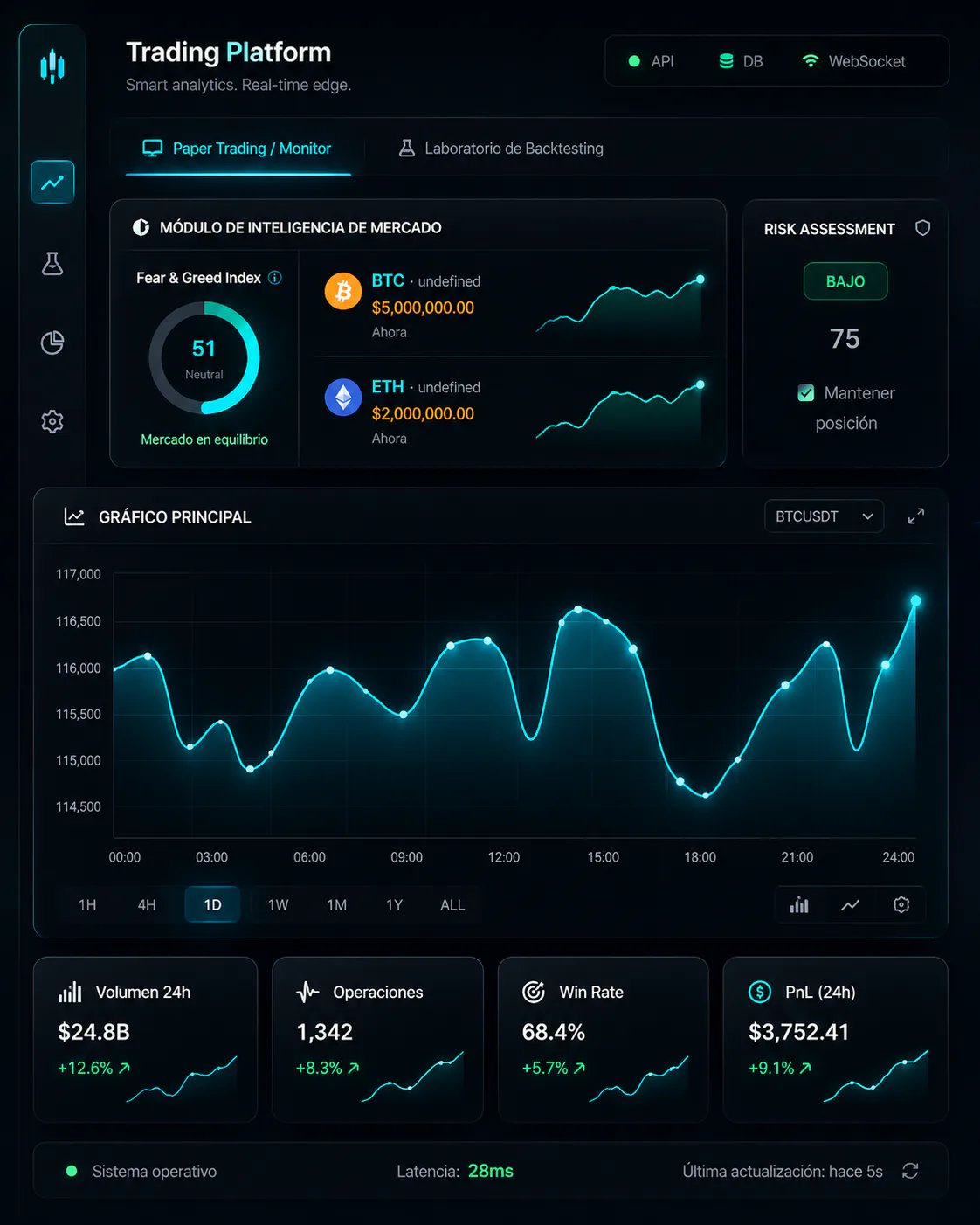Click the Ethereum coin icon
This screenshot has width=980, height=1225.
click(343, 398)
